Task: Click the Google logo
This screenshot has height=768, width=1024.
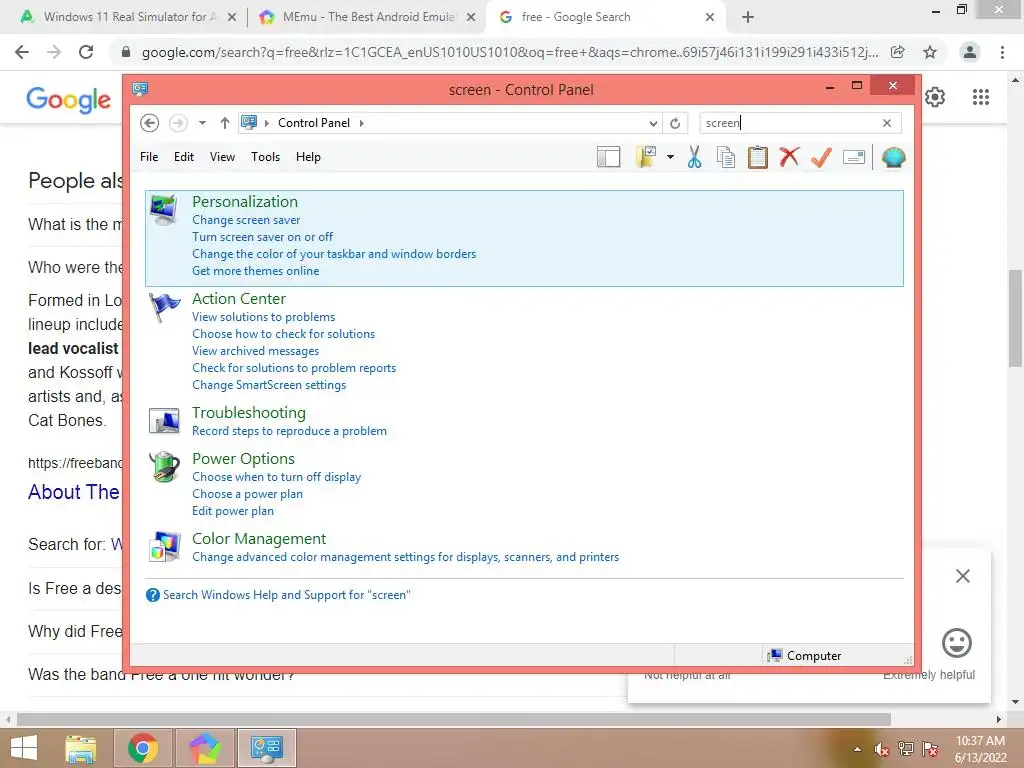Action: pyautogui.click(x=69, y=99)
